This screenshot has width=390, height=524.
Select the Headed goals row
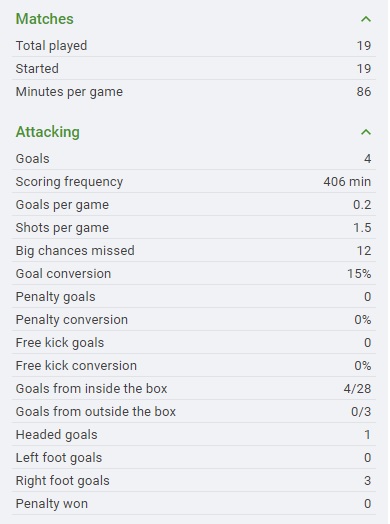194,435
